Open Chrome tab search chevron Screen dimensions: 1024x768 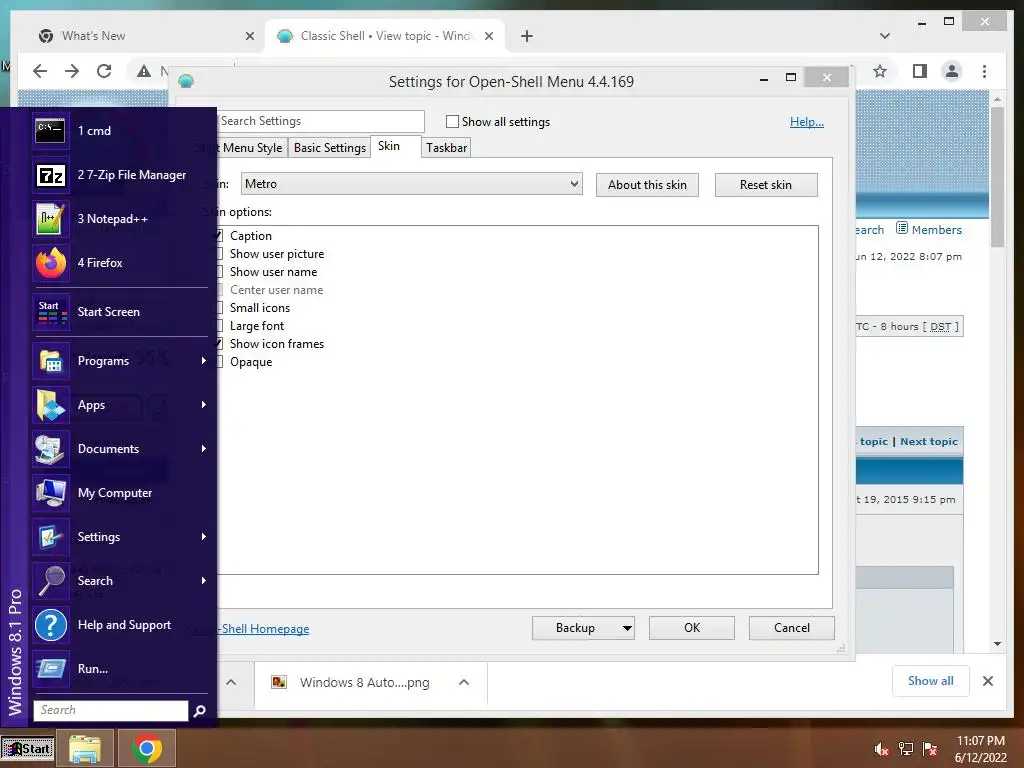tap(885, 36)
